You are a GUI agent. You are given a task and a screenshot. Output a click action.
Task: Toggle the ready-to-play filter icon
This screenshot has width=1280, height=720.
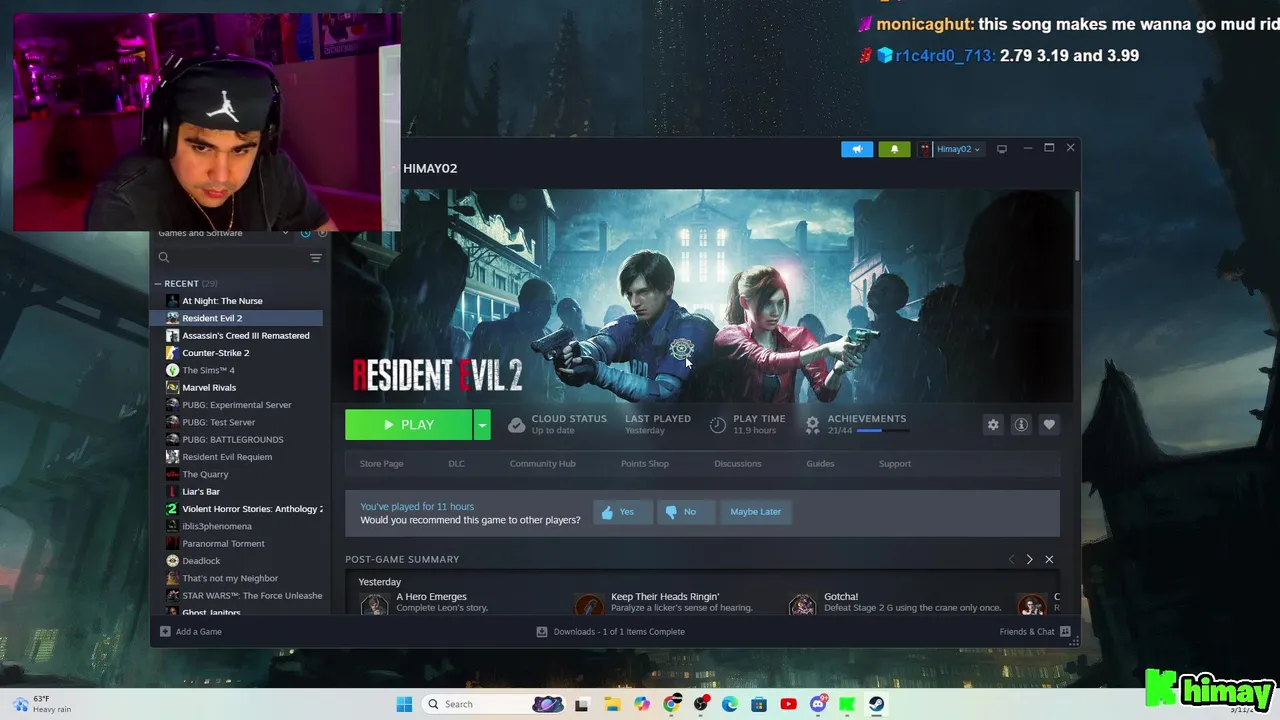click(322, 233)
